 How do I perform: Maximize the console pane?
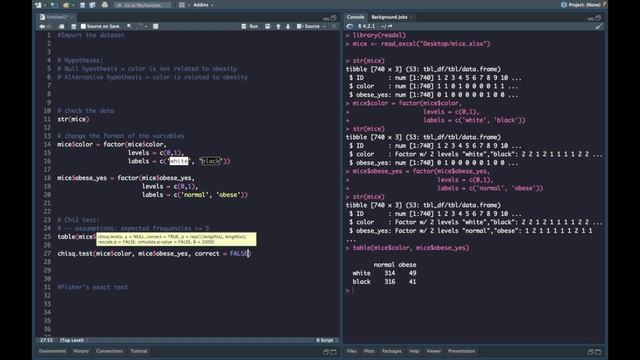pos(598,18)
